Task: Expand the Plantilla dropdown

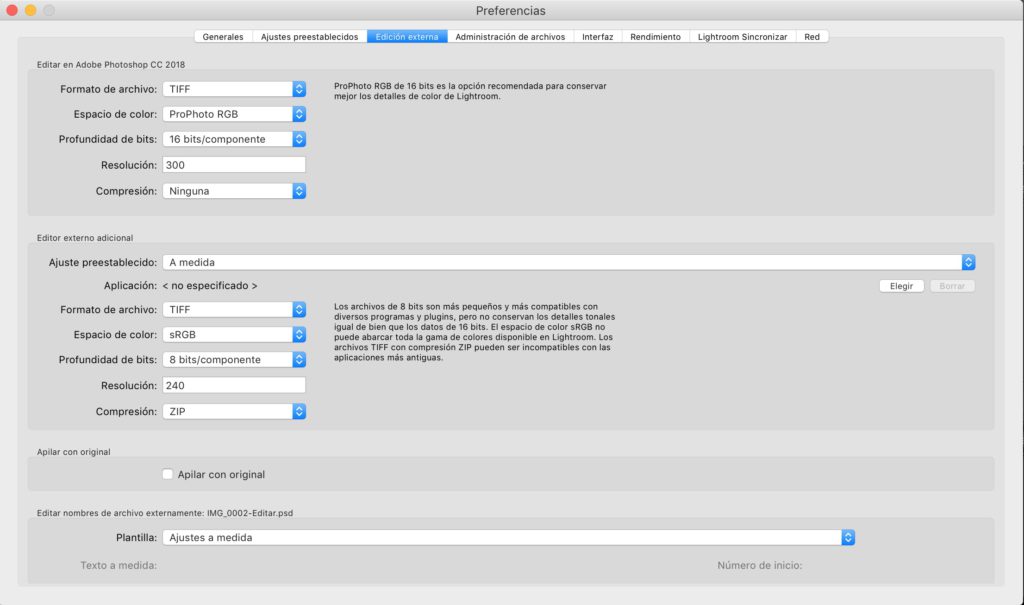Action: (x=509, y=537)
